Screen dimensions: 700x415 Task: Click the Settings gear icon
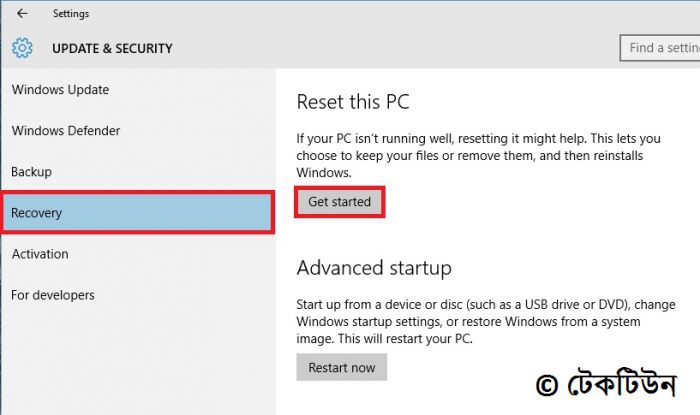pyautogui.click(x=22, y=48)
